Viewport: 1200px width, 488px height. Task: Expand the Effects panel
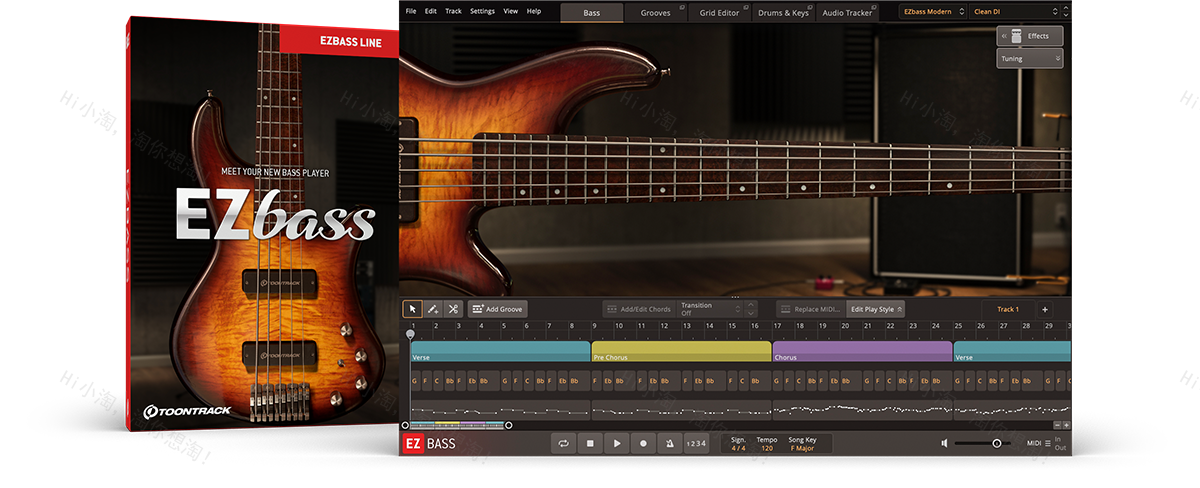tap(1030, 36)
